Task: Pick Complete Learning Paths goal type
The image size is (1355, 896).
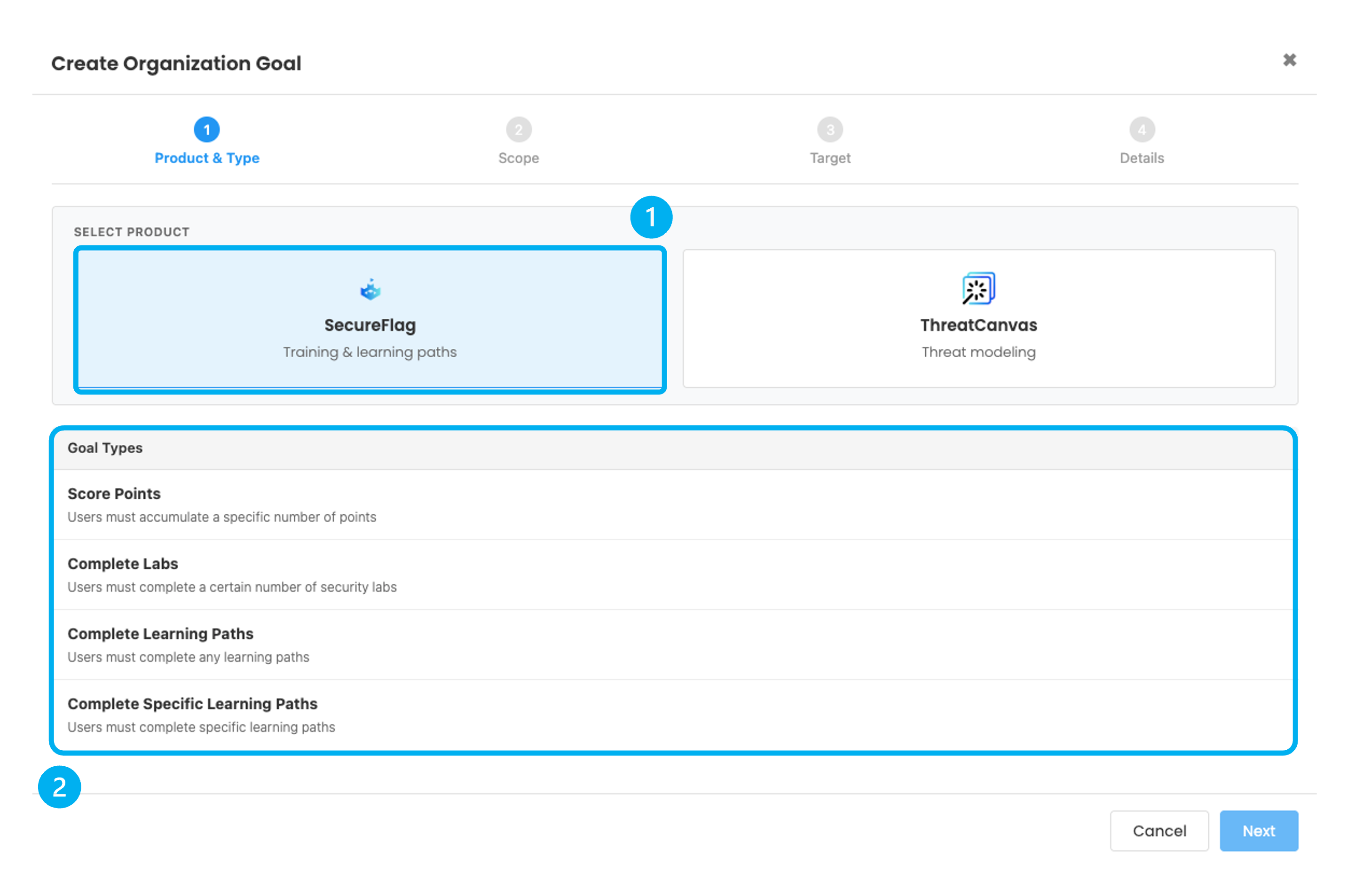Action: tap(673, 644)
